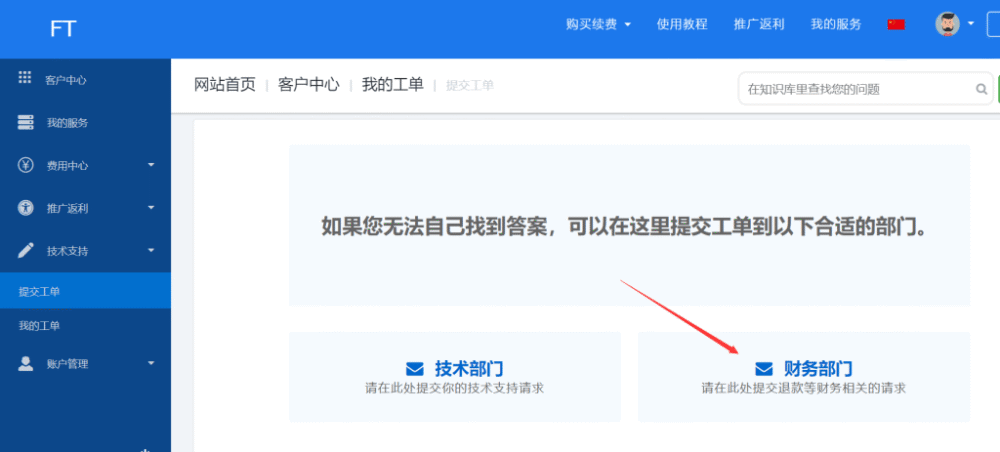Image resolution: width=1000 pixels, height=452 pixels.
Task: Collapse the 技术支持 sidebar arrow
Action: tap(151, 251)
